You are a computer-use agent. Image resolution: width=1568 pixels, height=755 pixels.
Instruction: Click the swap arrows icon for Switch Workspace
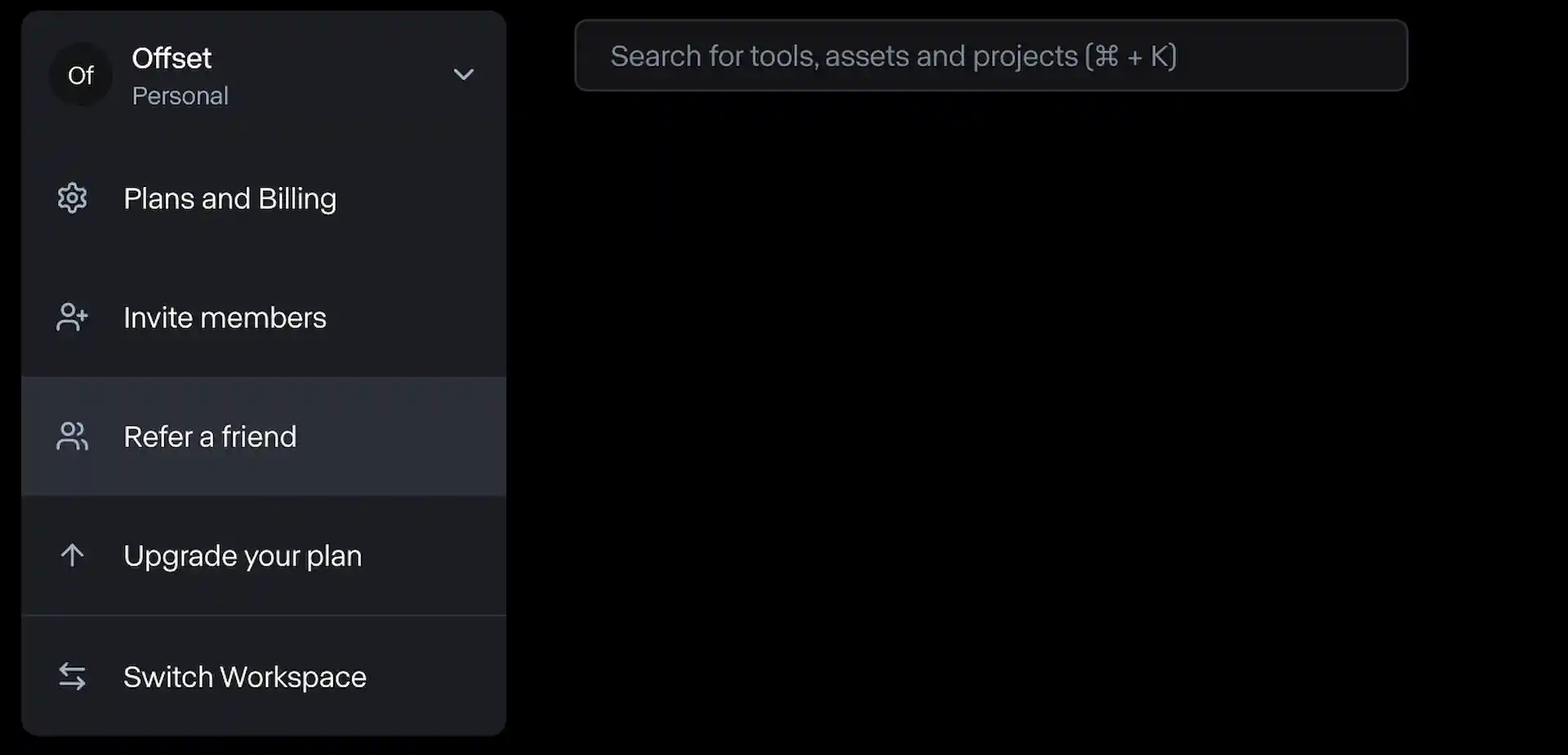[x=72, y=677]
